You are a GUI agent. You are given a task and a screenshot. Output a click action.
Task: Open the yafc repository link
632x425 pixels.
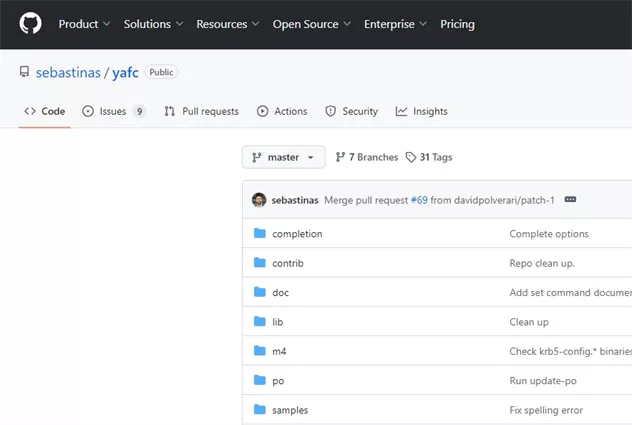(125, 73)
